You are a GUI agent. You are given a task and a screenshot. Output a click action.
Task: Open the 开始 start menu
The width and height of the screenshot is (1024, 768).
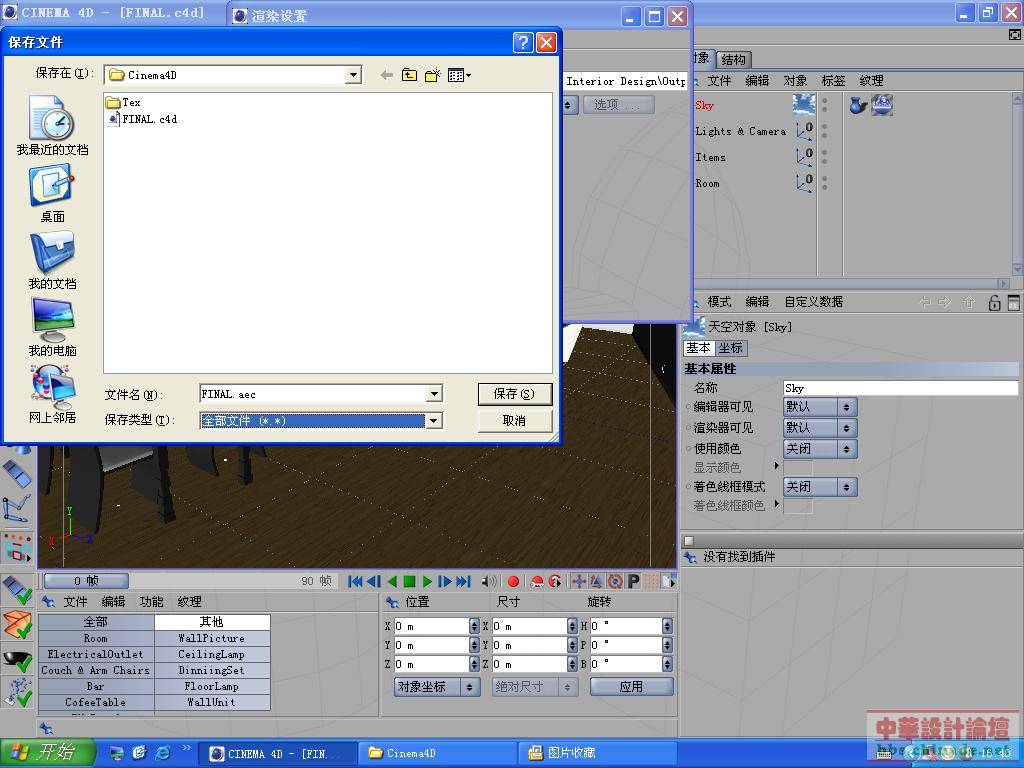(47, 752)
